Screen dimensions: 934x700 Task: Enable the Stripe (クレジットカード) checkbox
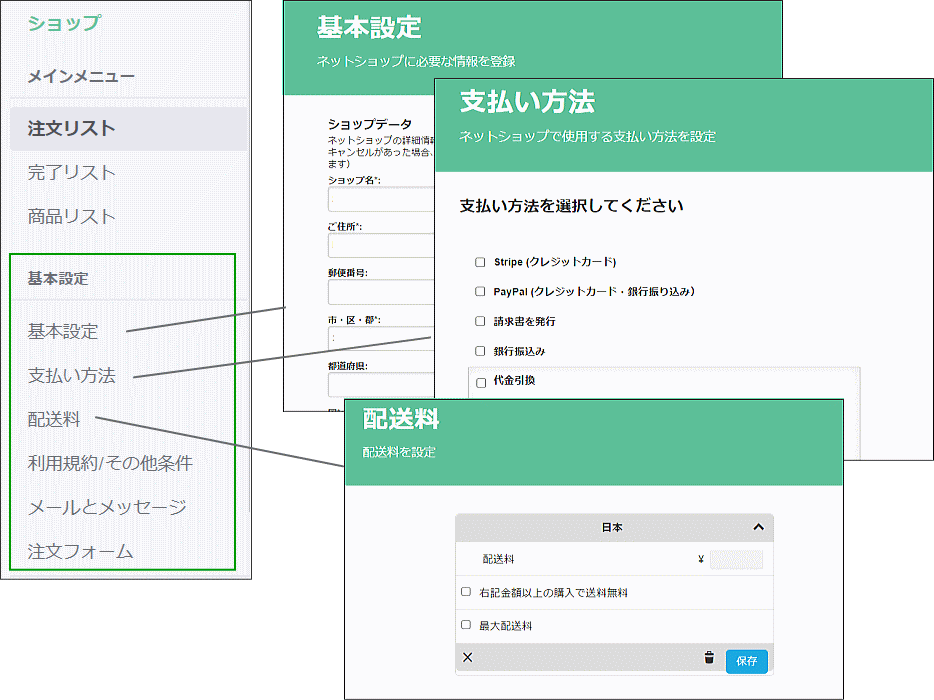point(481,262)
